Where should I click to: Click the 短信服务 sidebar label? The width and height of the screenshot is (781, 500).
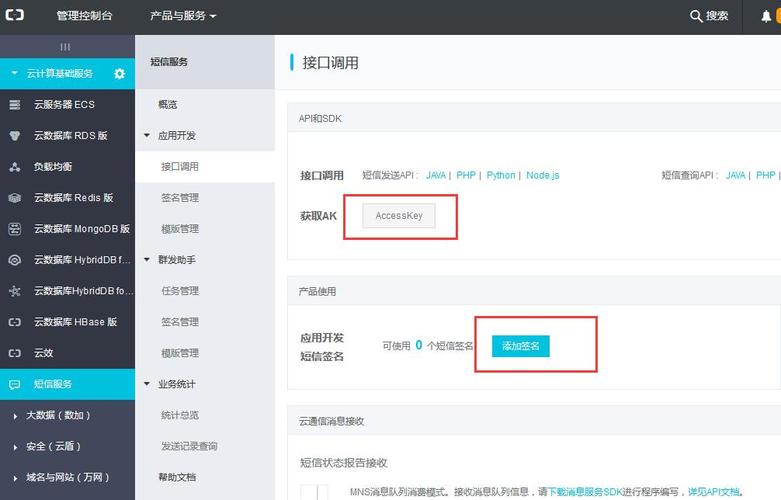point(52,384)
